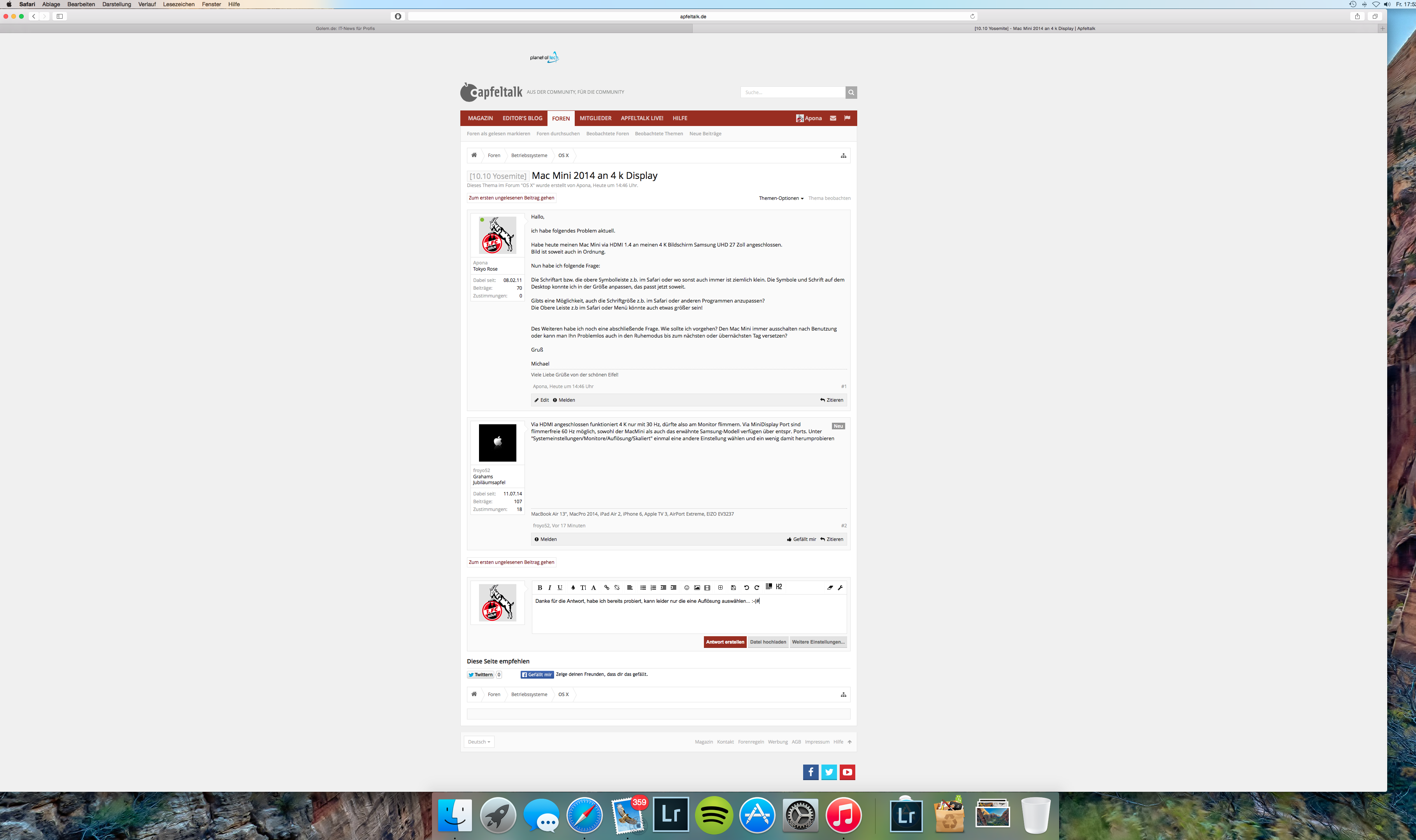Open the smiley picker
Viewport: 1416px width, 840px height.
(686, 588)
